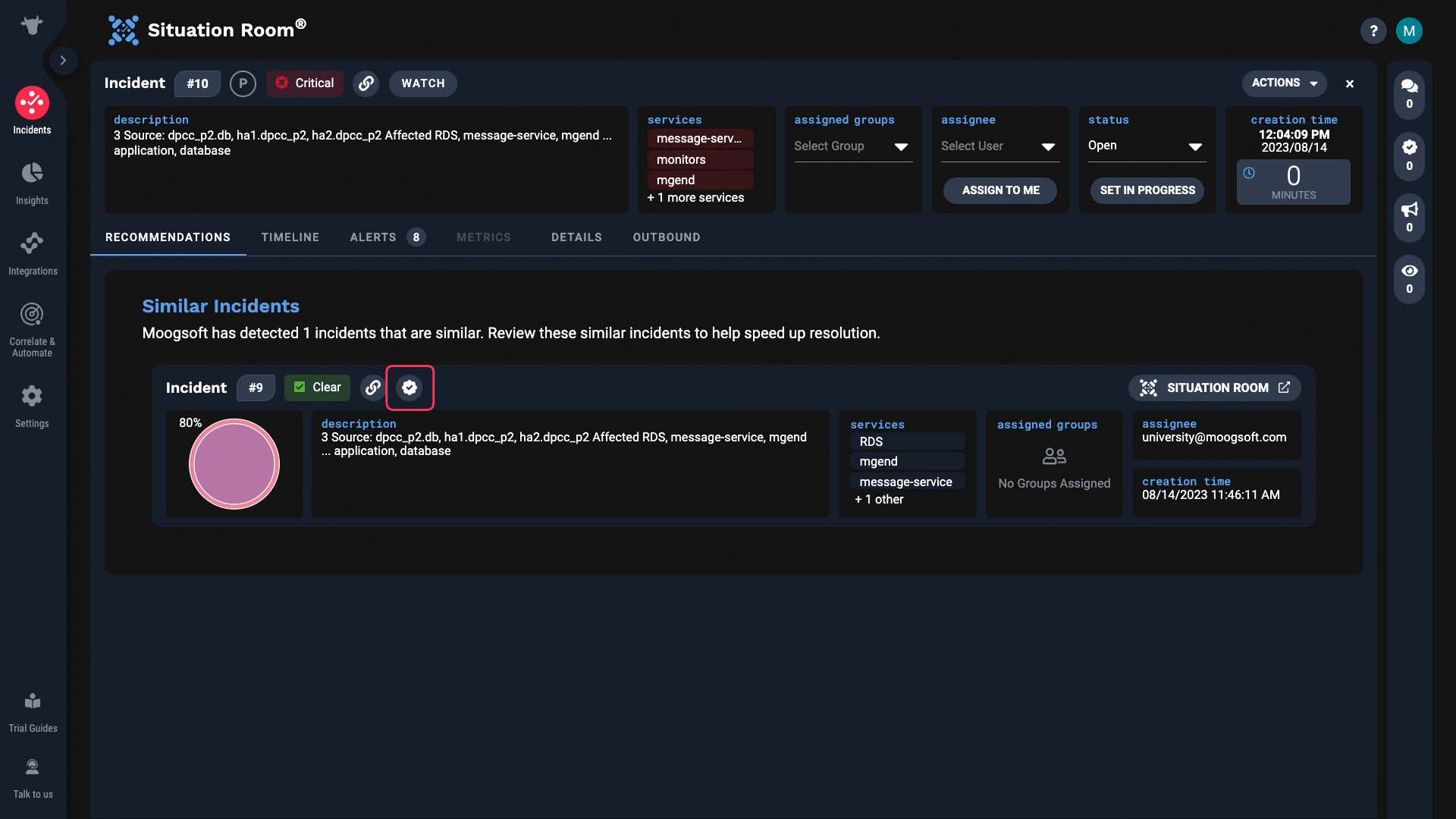1456x819 pixels.
Task: Click the Critical severity badge
Action: 305,83
